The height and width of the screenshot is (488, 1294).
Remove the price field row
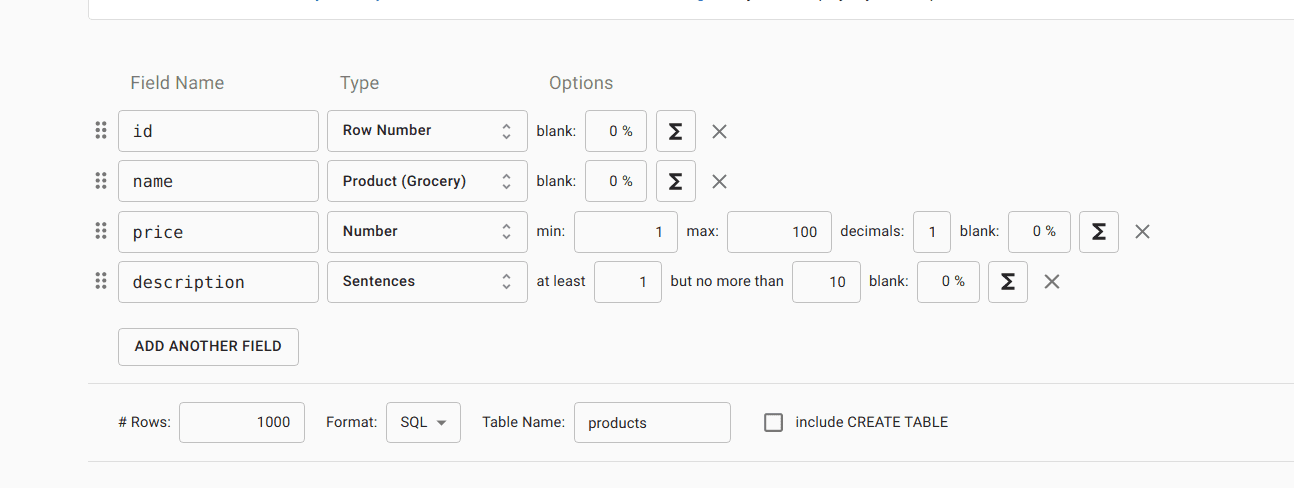[1142, 232]
